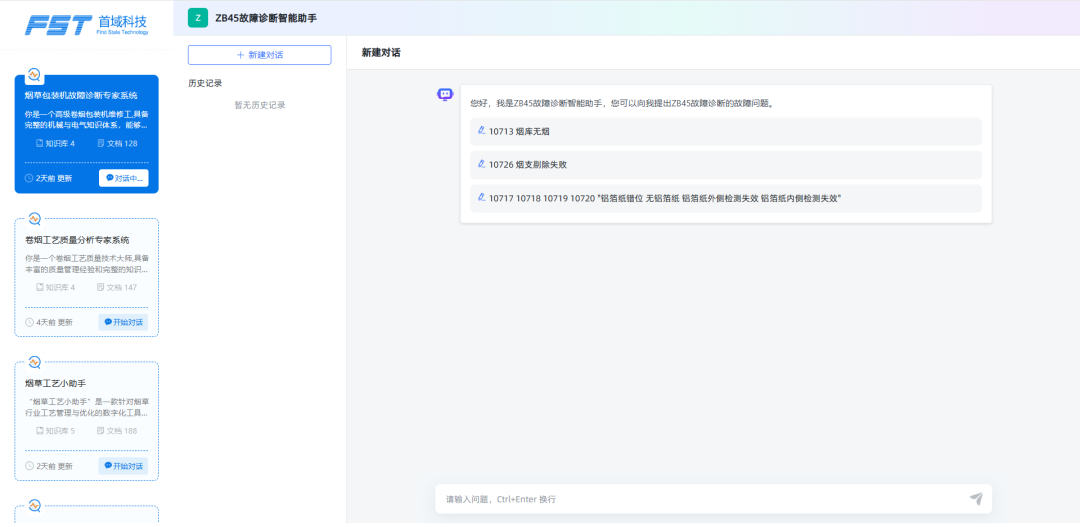Click badge icon atop 卷烟工艺质量分析专家系统 card
Screen dimensions: 1080x527
[x=34, y=219]
